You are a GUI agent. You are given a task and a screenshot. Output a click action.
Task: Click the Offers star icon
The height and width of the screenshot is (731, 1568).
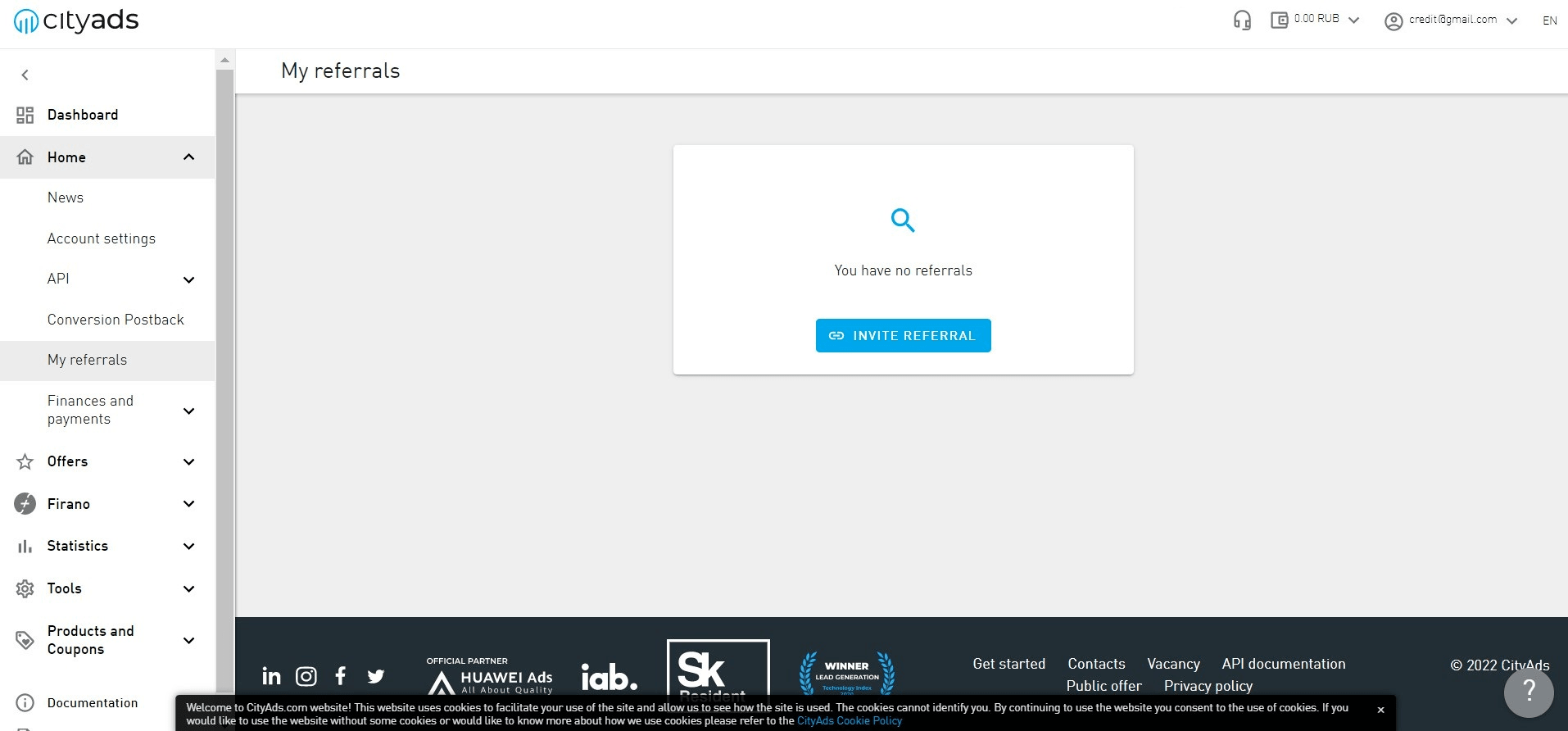pos(25,461)
